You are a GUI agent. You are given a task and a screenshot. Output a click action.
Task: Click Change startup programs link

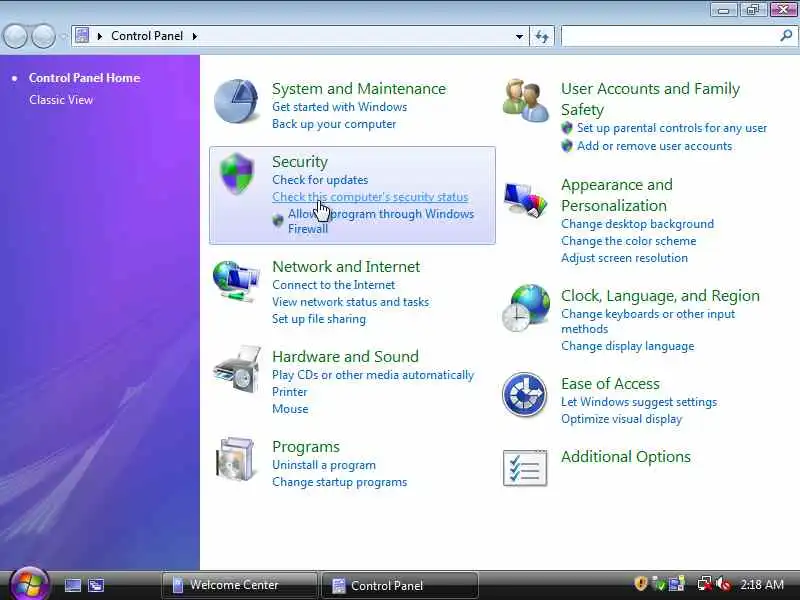click(339, 482)
